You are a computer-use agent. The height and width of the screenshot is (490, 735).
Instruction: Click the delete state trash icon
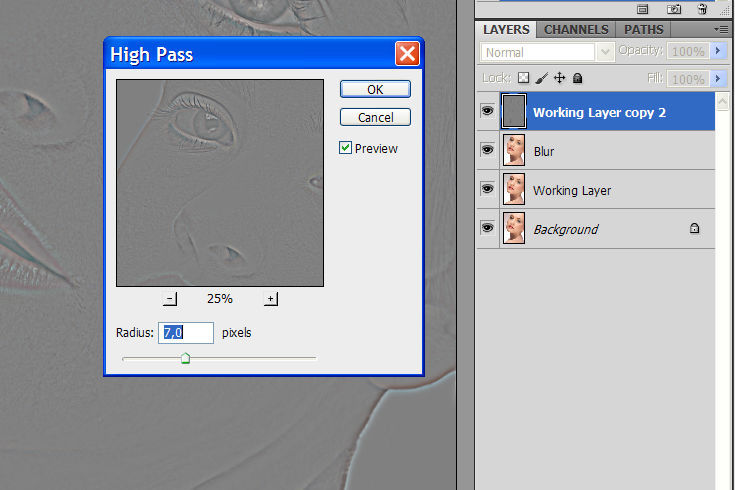pyautogui.click(x=702, y=9)
